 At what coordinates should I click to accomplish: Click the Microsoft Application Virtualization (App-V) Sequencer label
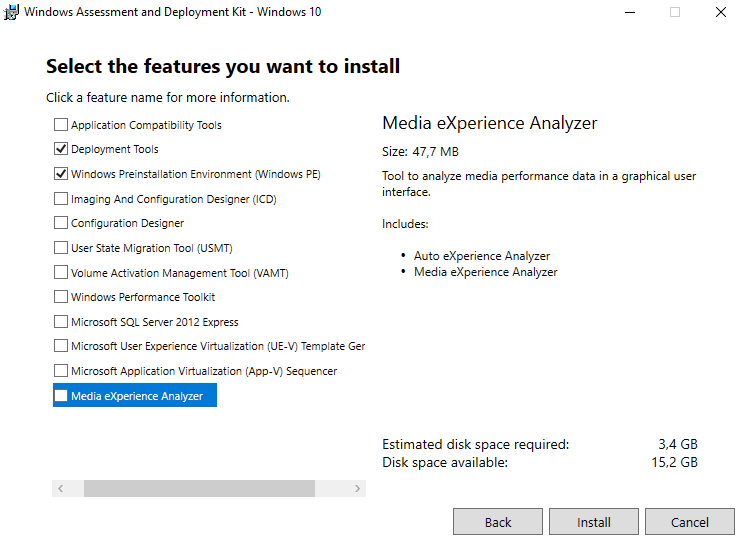click(204, 371)
